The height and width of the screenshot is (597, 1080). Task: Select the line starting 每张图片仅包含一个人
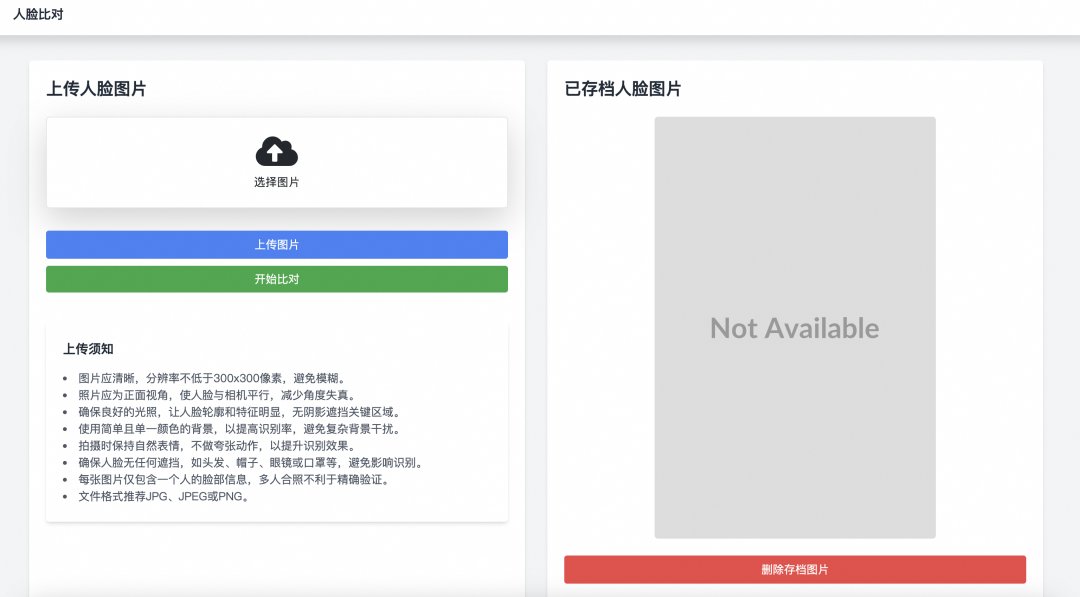[x=236, y=479]
